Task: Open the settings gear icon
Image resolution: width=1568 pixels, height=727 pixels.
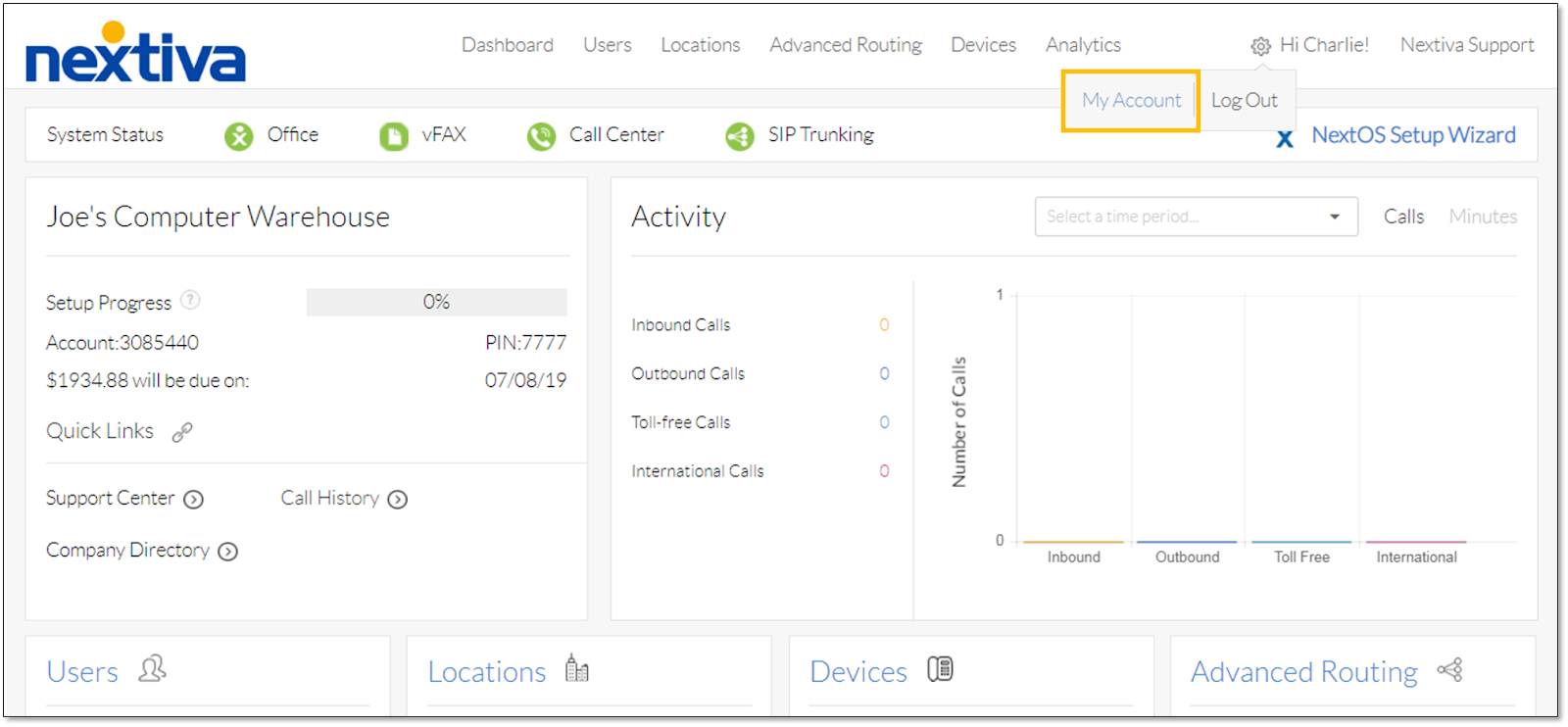Action: pyautogui.click(x=1260, y=46)
